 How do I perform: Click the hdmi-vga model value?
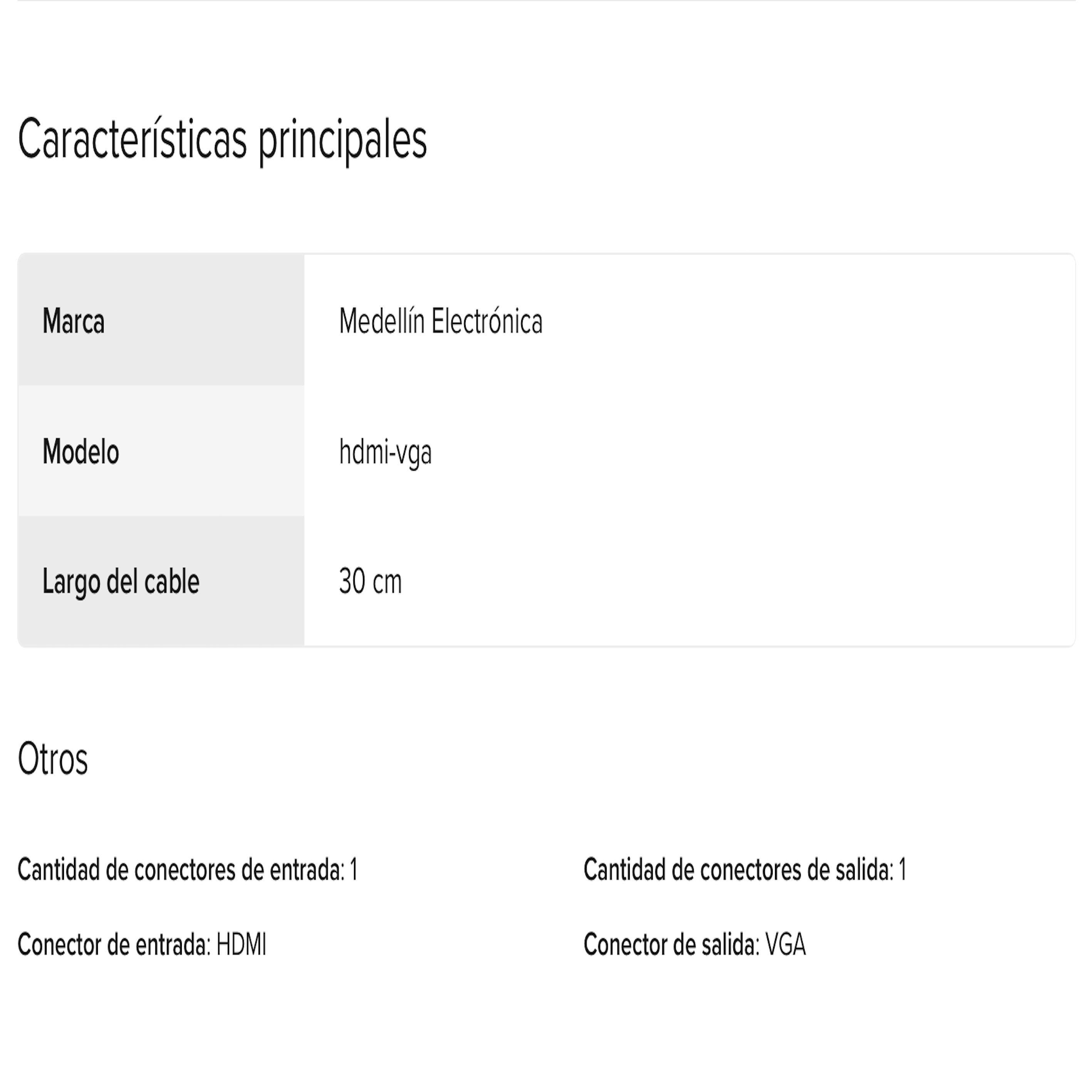pyautogui.click(x=385, y=452)
